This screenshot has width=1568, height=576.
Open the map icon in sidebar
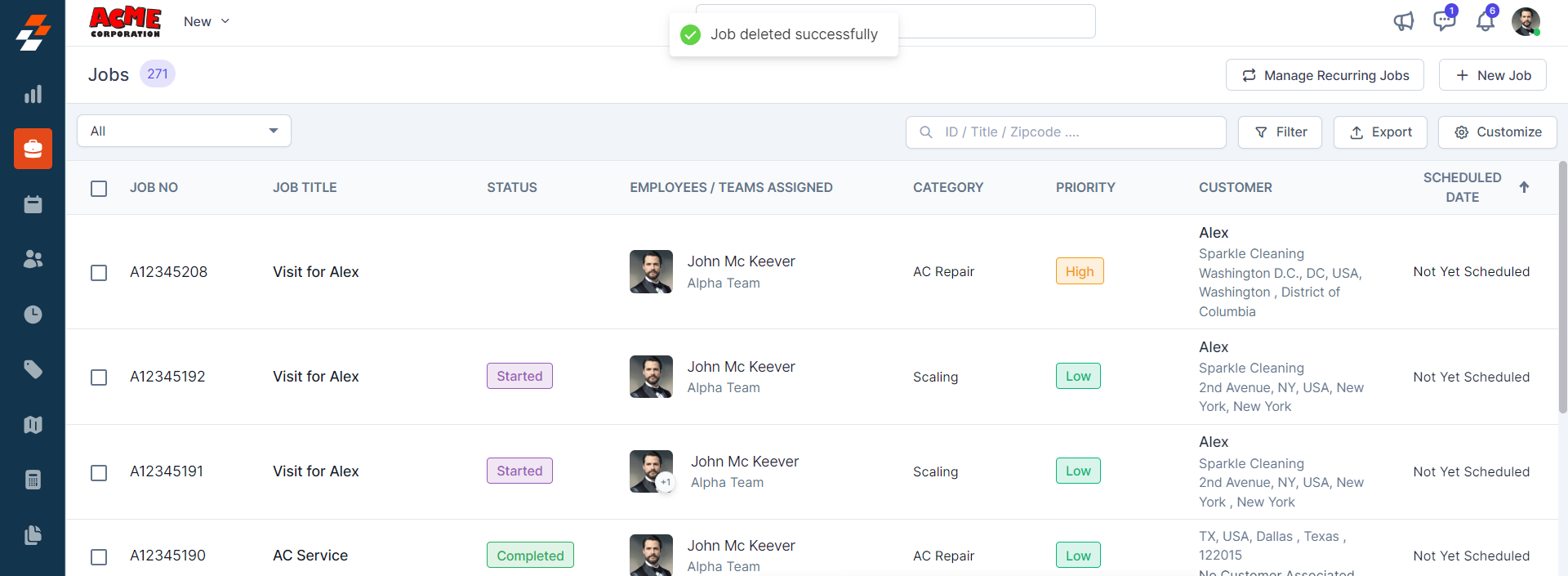[33, 425]
